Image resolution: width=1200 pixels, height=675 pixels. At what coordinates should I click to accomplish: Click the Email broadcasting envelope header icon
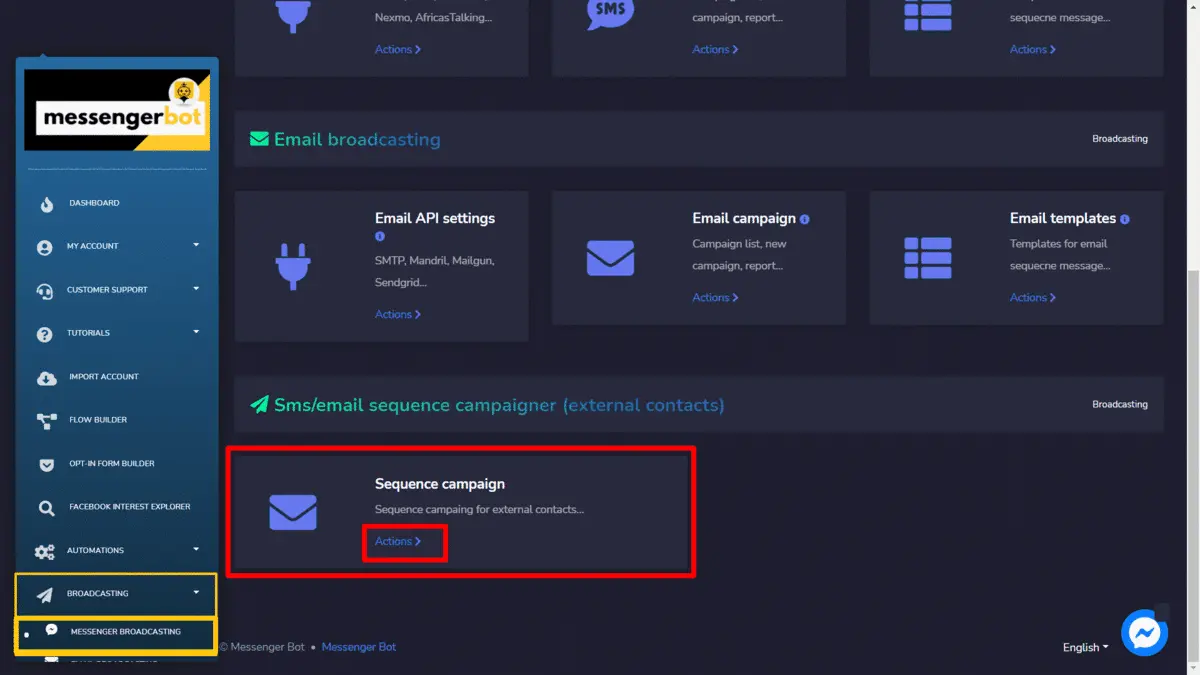tap(259, 139)
